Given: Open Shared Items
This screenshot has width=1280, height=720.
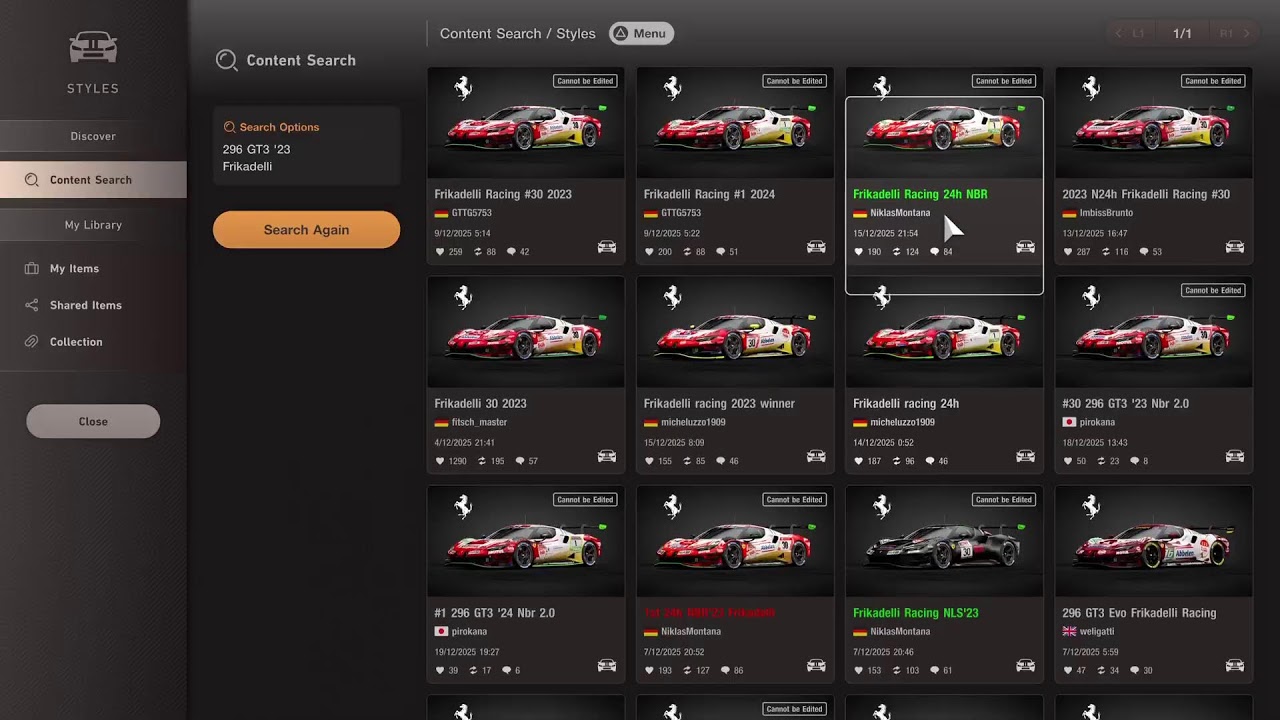Looking at the screenshot, I should (85, 305).
